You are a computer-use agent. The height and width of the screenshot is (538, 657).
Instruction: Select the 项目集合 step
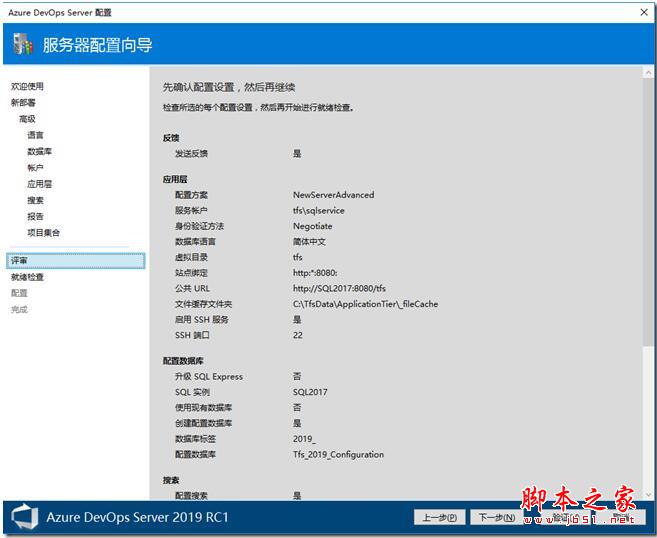tap(44, 233)
